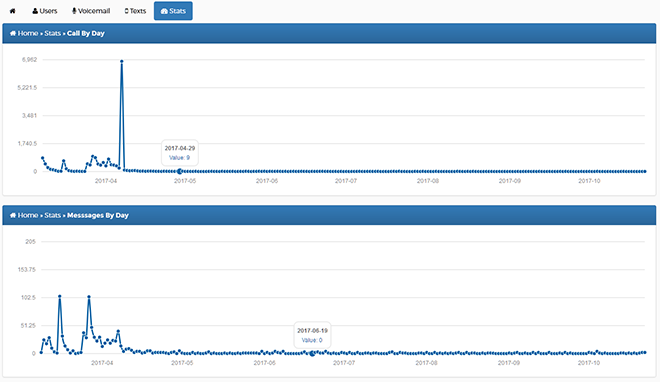Viewport: 660px width, 382px height.
Task: Click the 51.25 y-axis label
Action: (29, 326)
